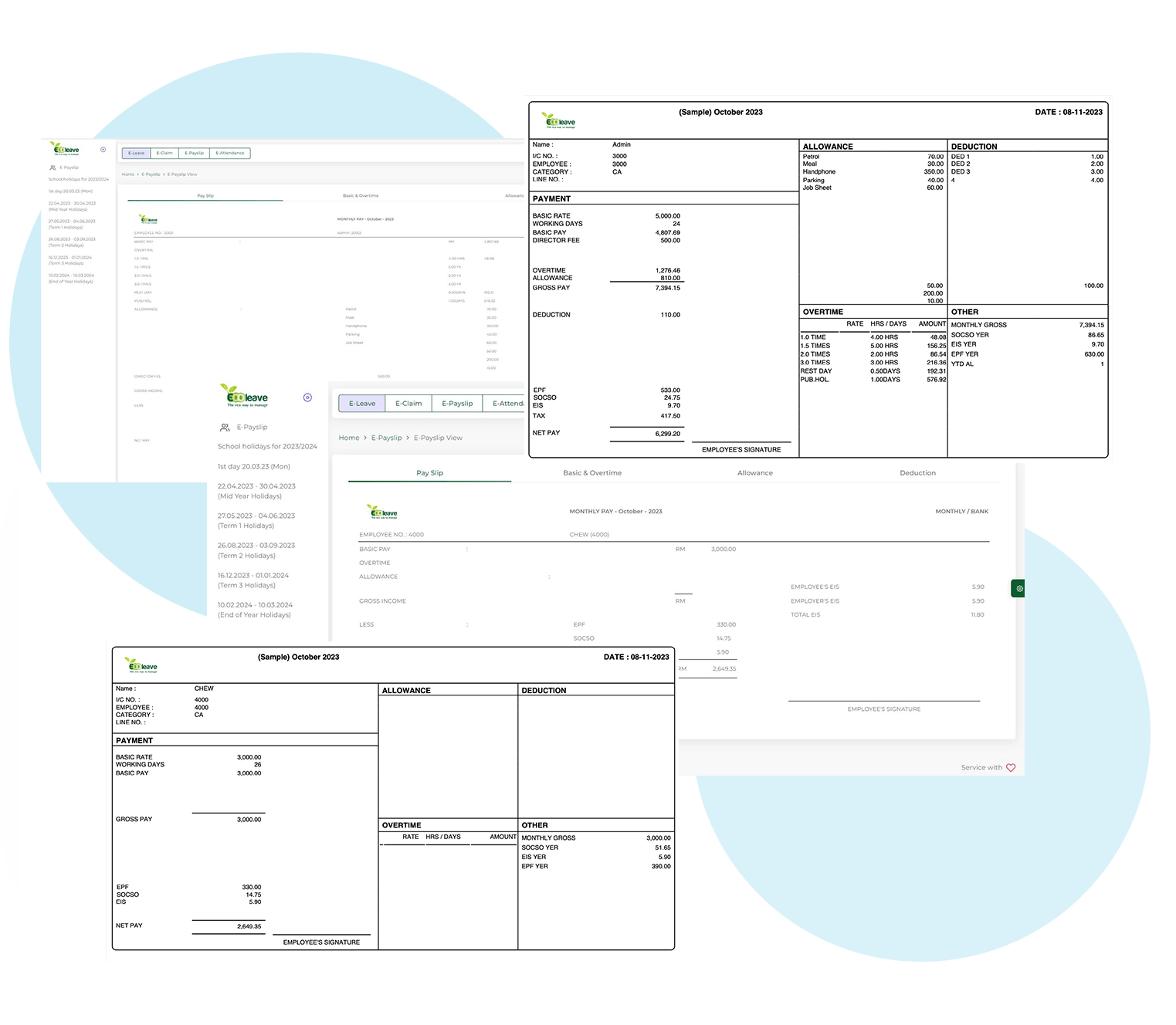Screen dimensions: 1176x1025
Task: Go to the Home breadcrumb in the large window
Action: (349, 438)
